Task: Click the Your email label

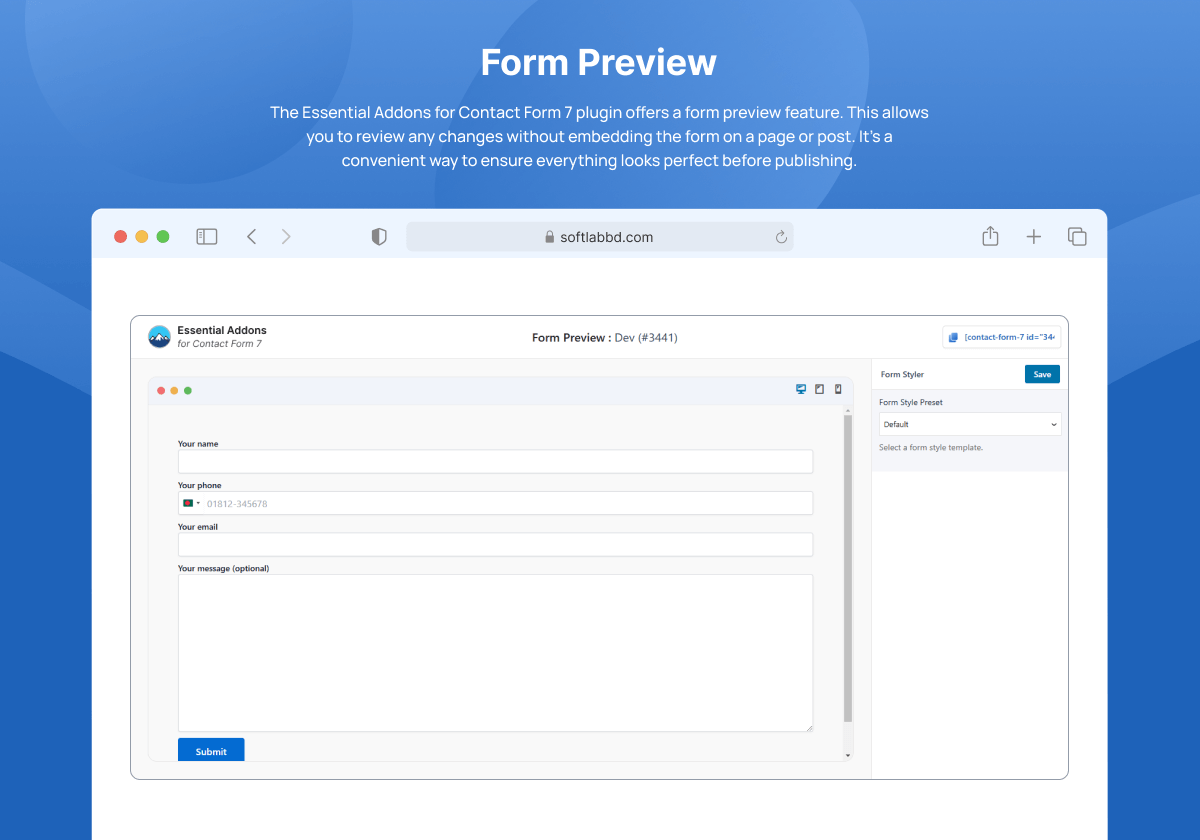Action: 198,526
